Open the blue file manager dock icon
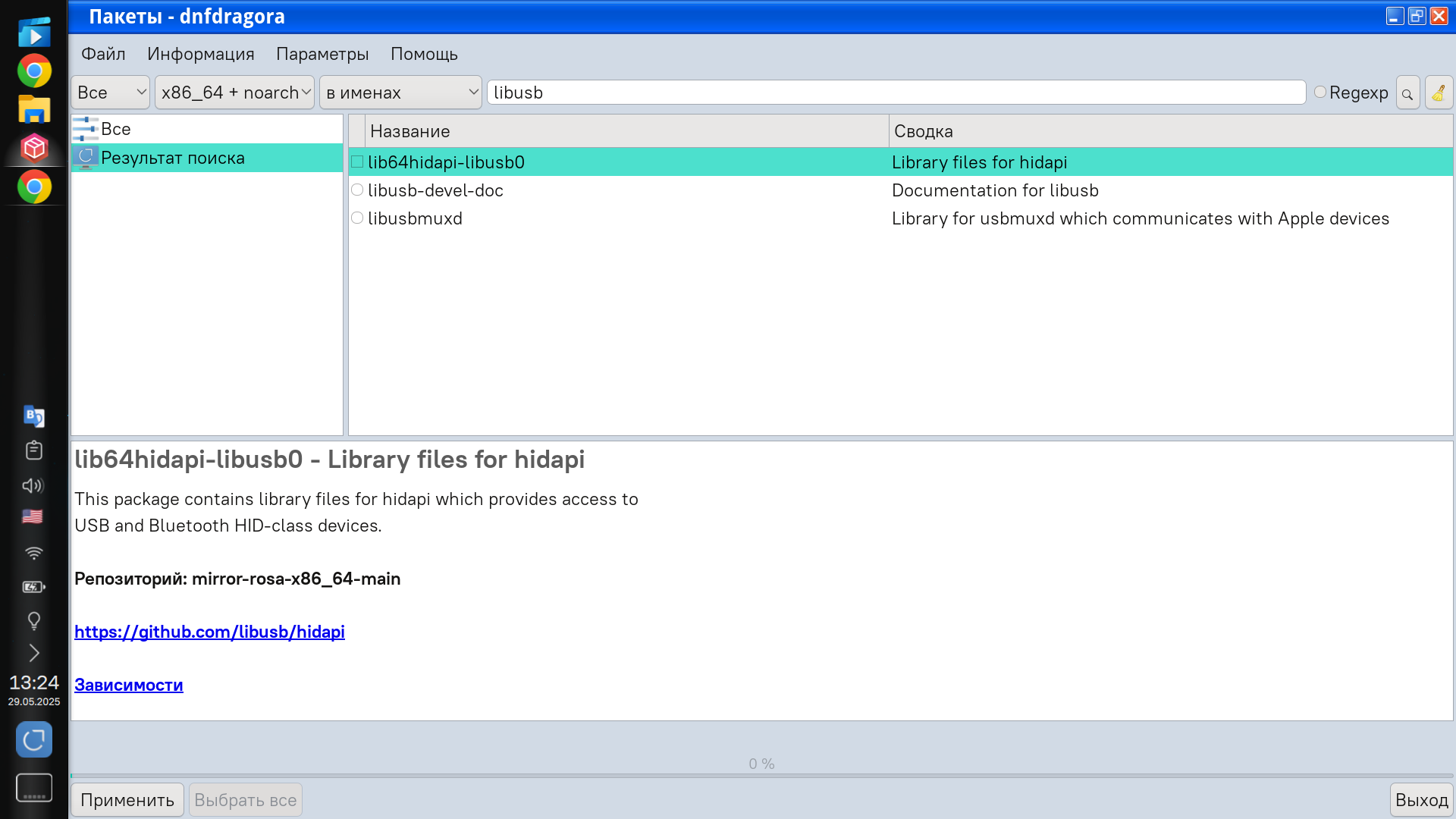The height and width of the screenshot is (819, 1456). coord(34,109)
